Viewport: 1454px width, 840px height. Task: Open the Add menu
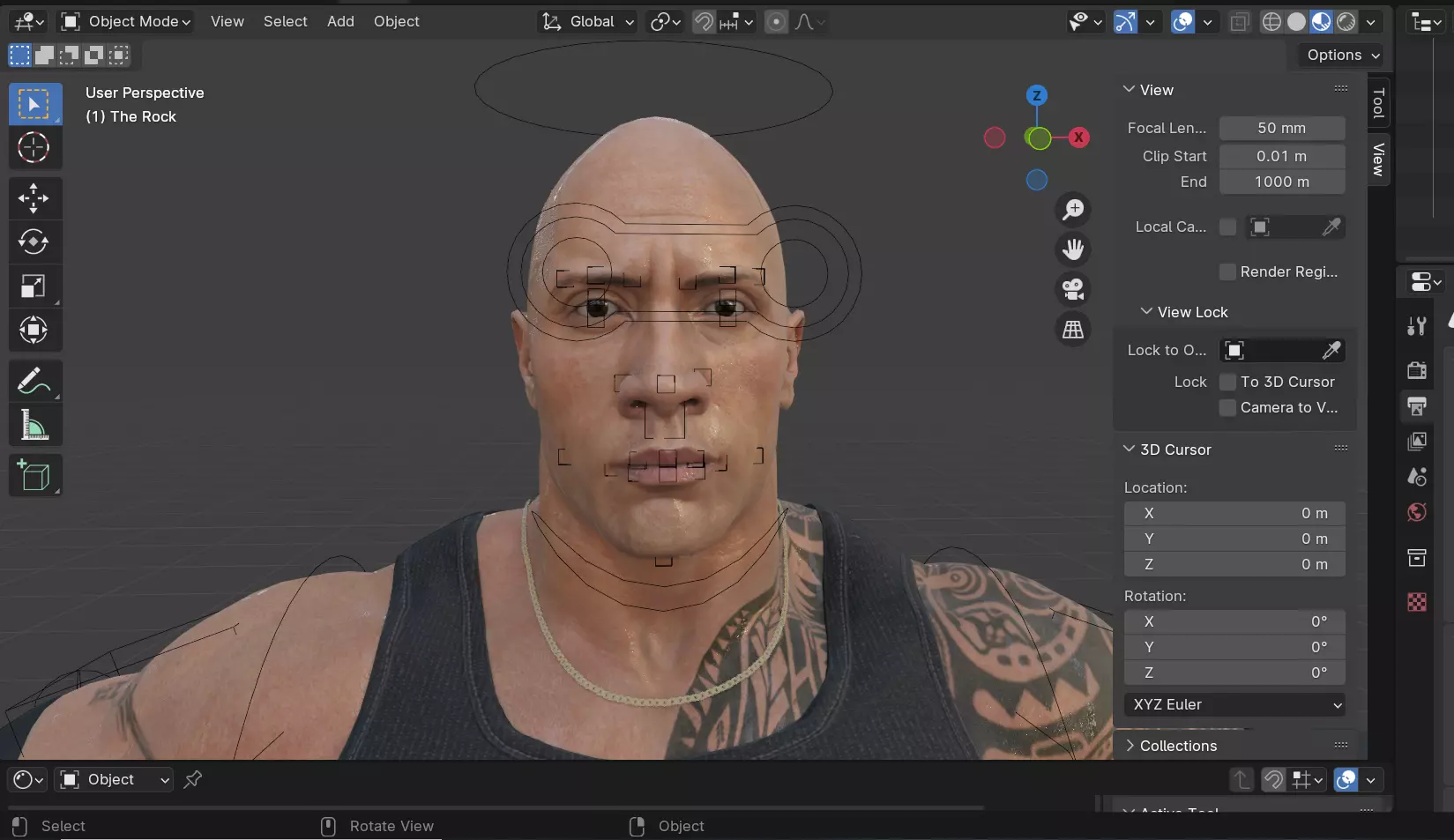point(340,21)
